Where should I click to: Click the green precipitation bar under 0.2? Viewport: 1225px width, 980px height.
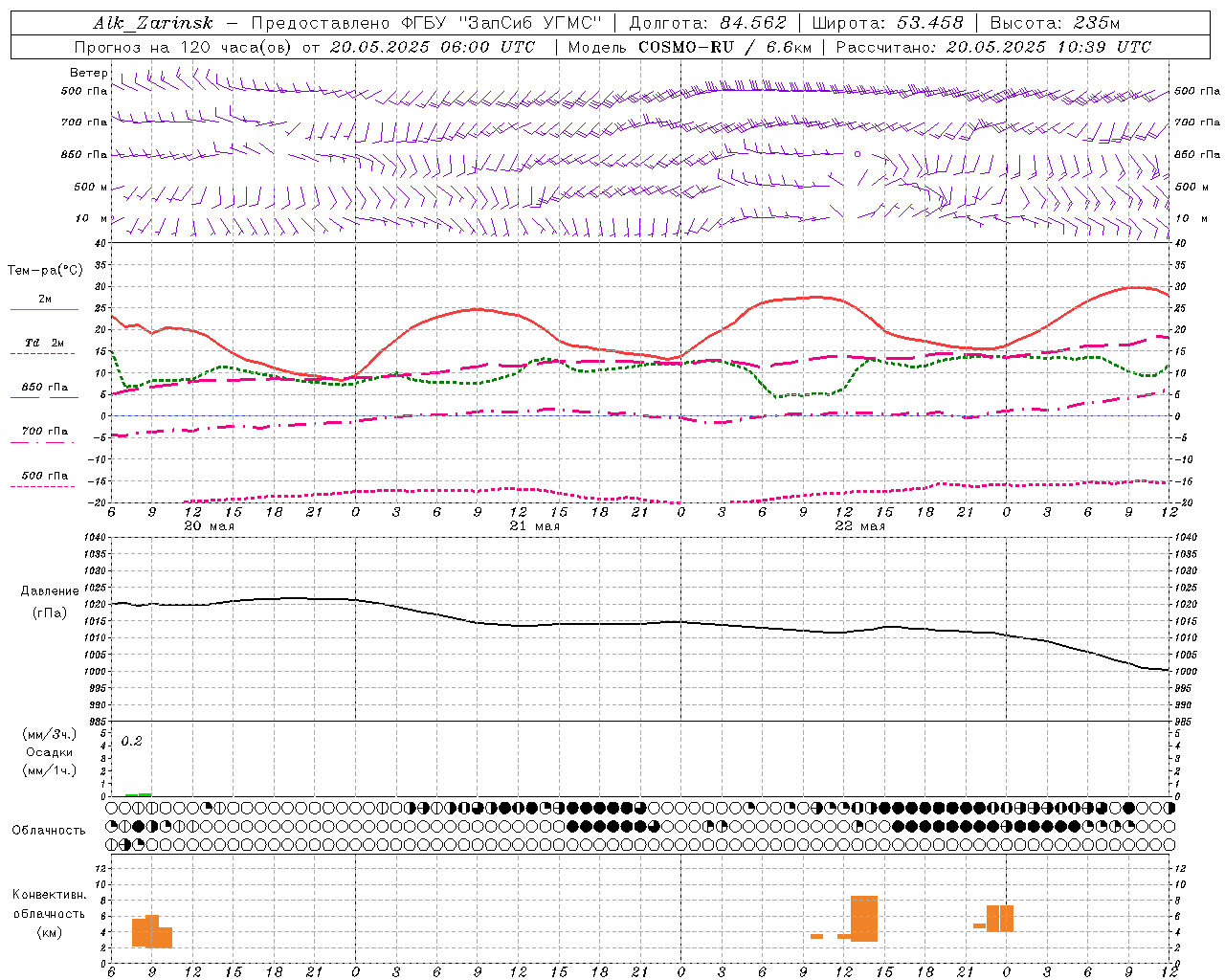pyautogui.click(x=138, y=794)
